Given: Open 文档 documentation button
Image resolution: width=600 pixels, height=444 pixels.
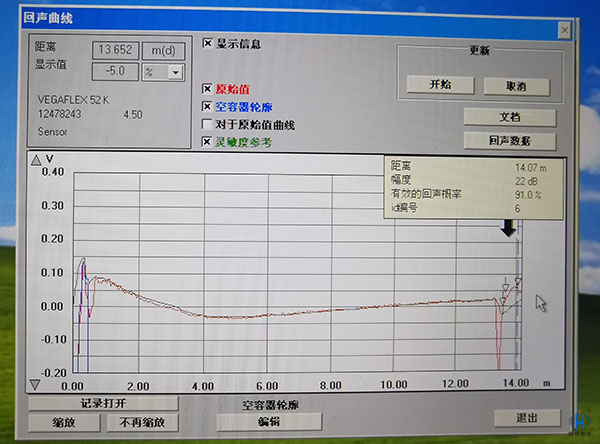Looking at the screenshot, I should [509, 117].
